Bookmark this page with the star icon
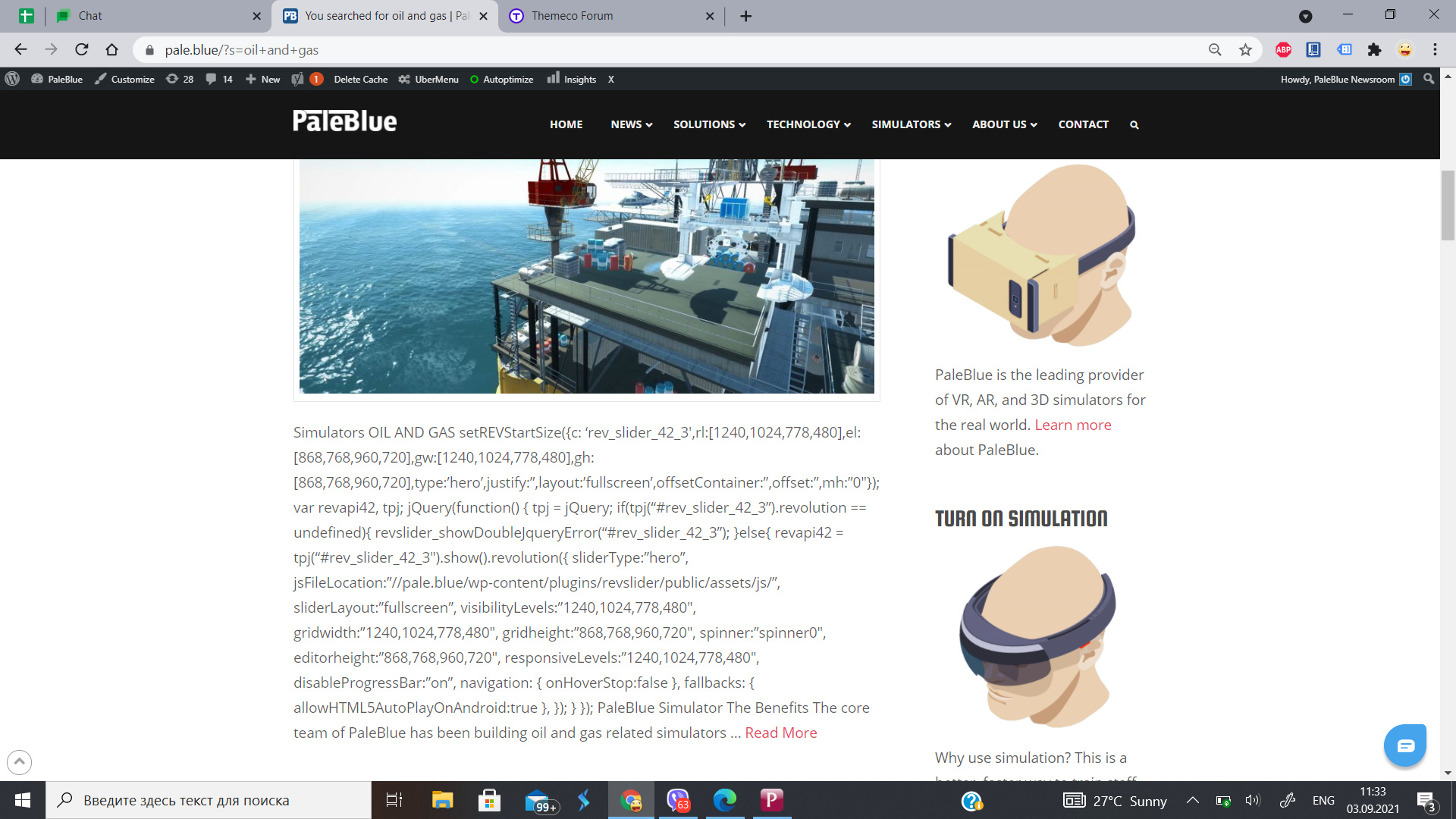 pos(1245,50)
